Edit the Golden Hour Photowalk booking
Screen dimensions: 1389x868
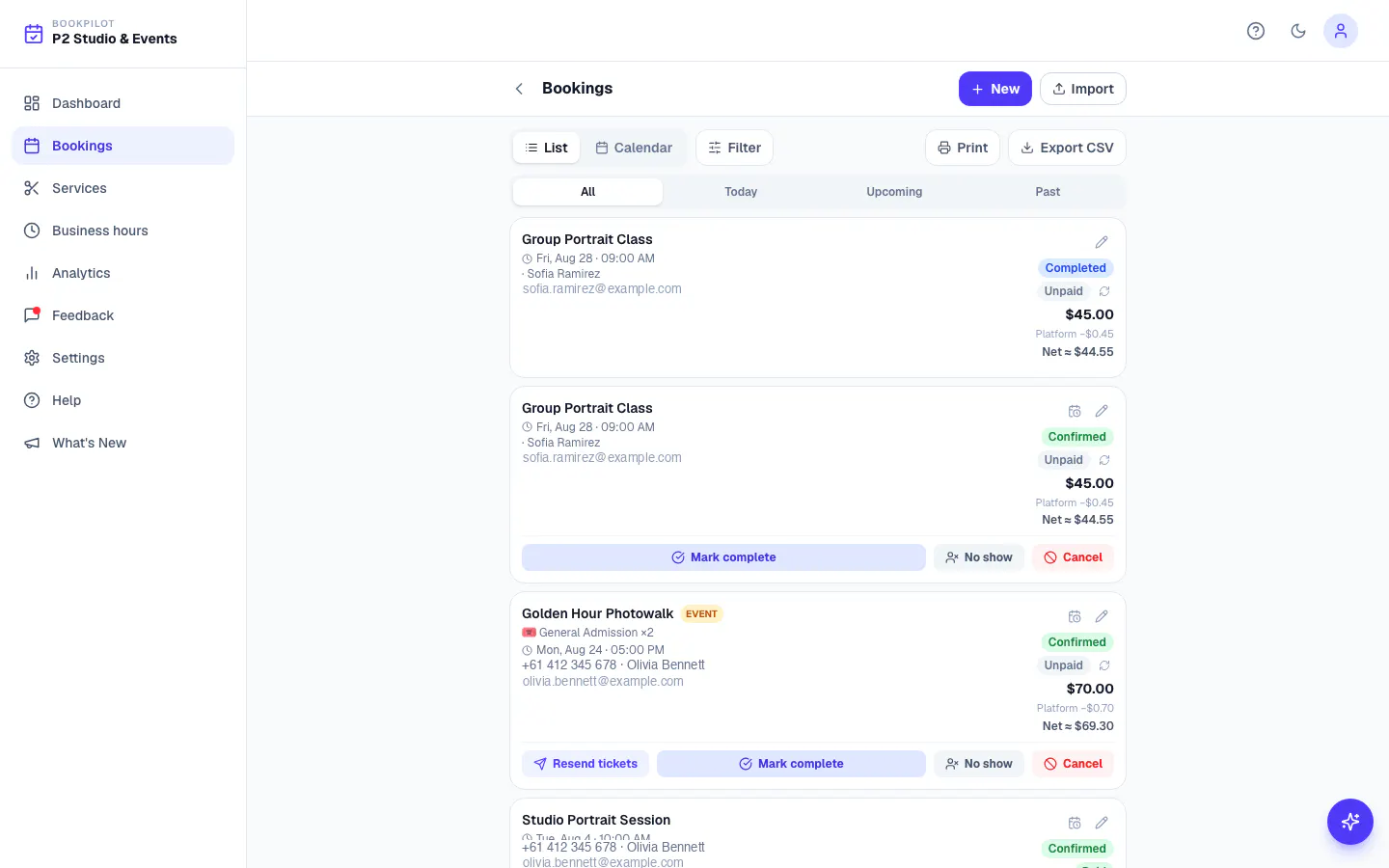click(1102, 616)
